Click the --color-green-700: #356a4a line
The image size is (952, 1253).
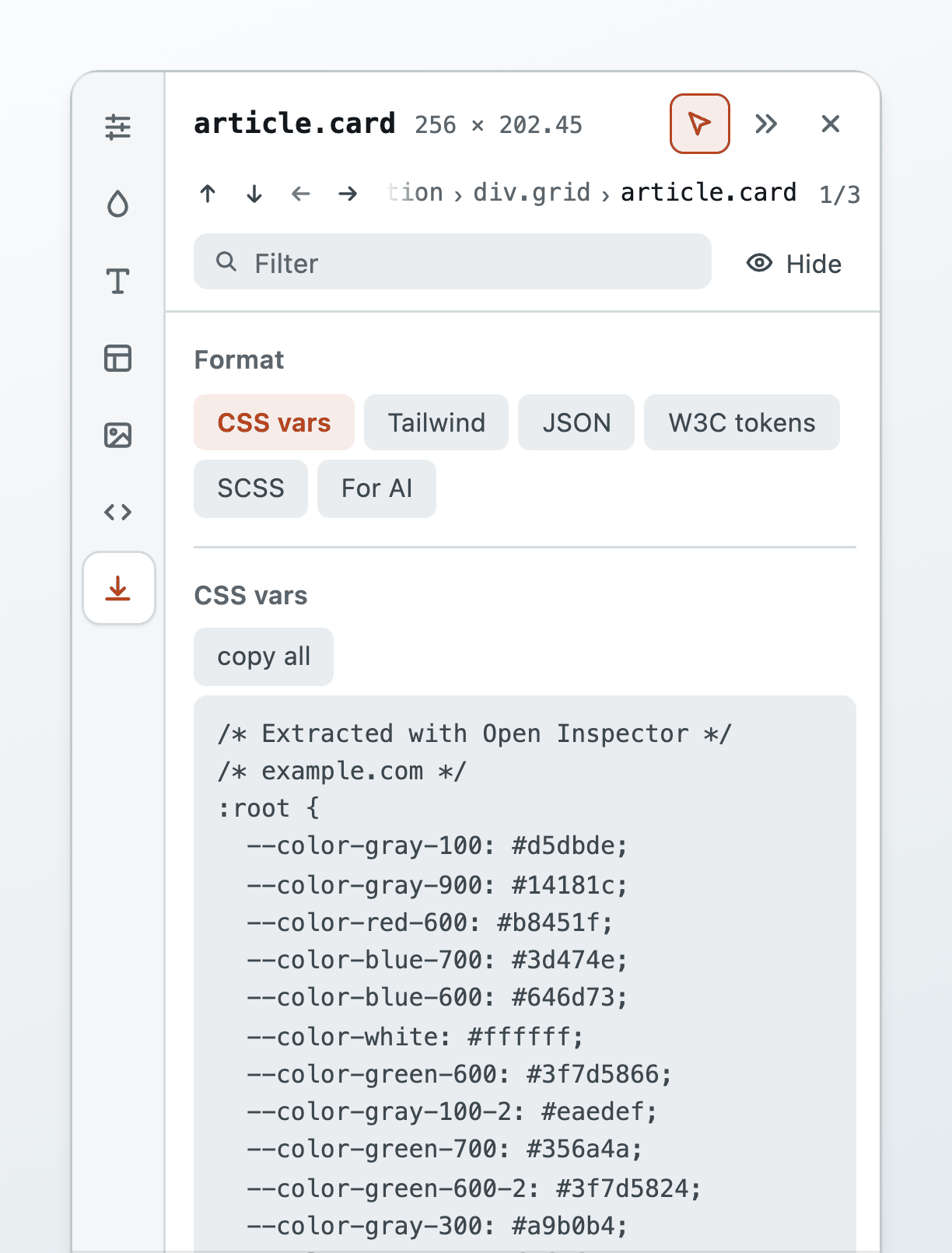pos(445,1149)
